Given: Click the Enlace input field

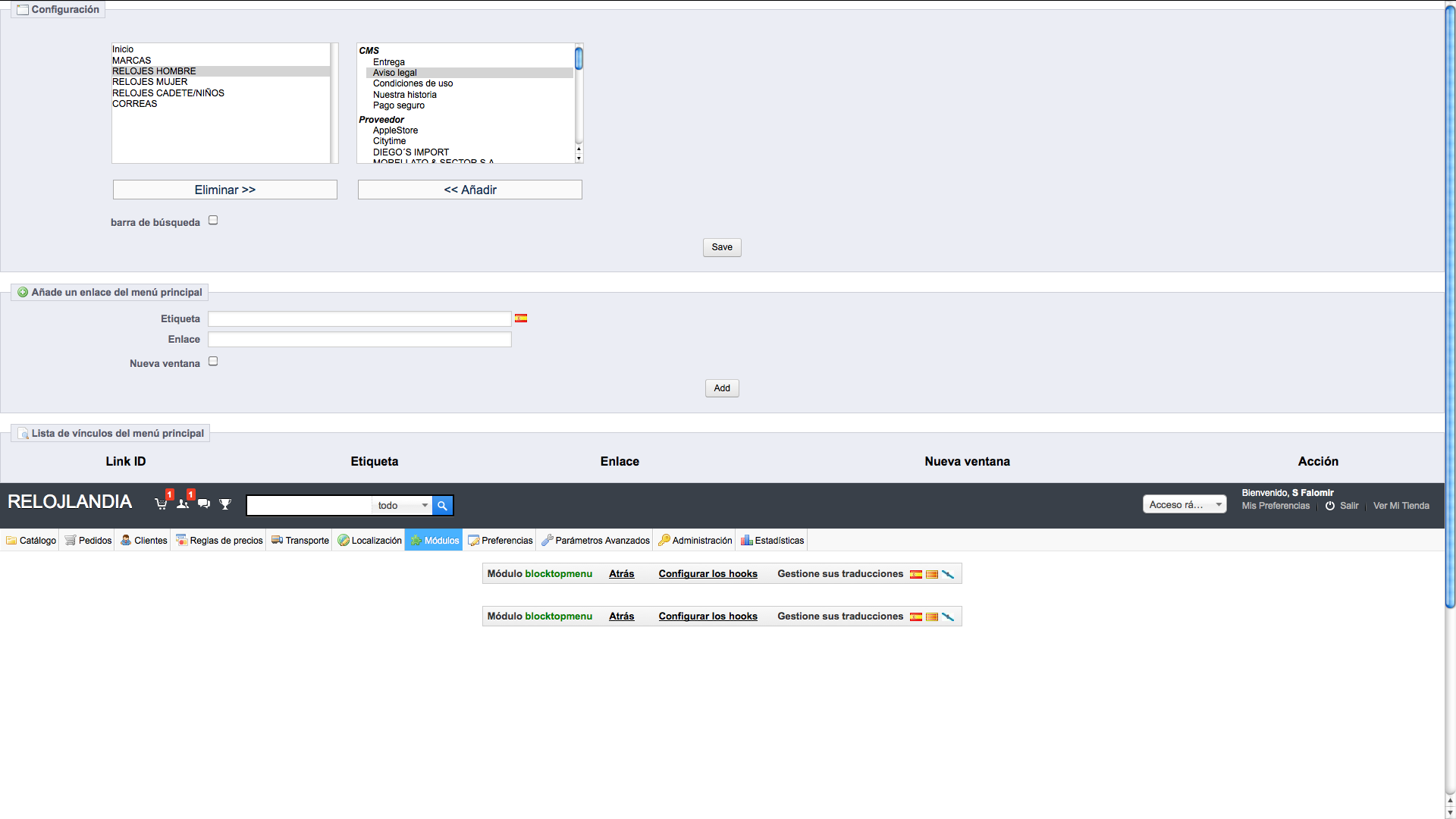Looking at the screenshot, I should coord(359,340).
